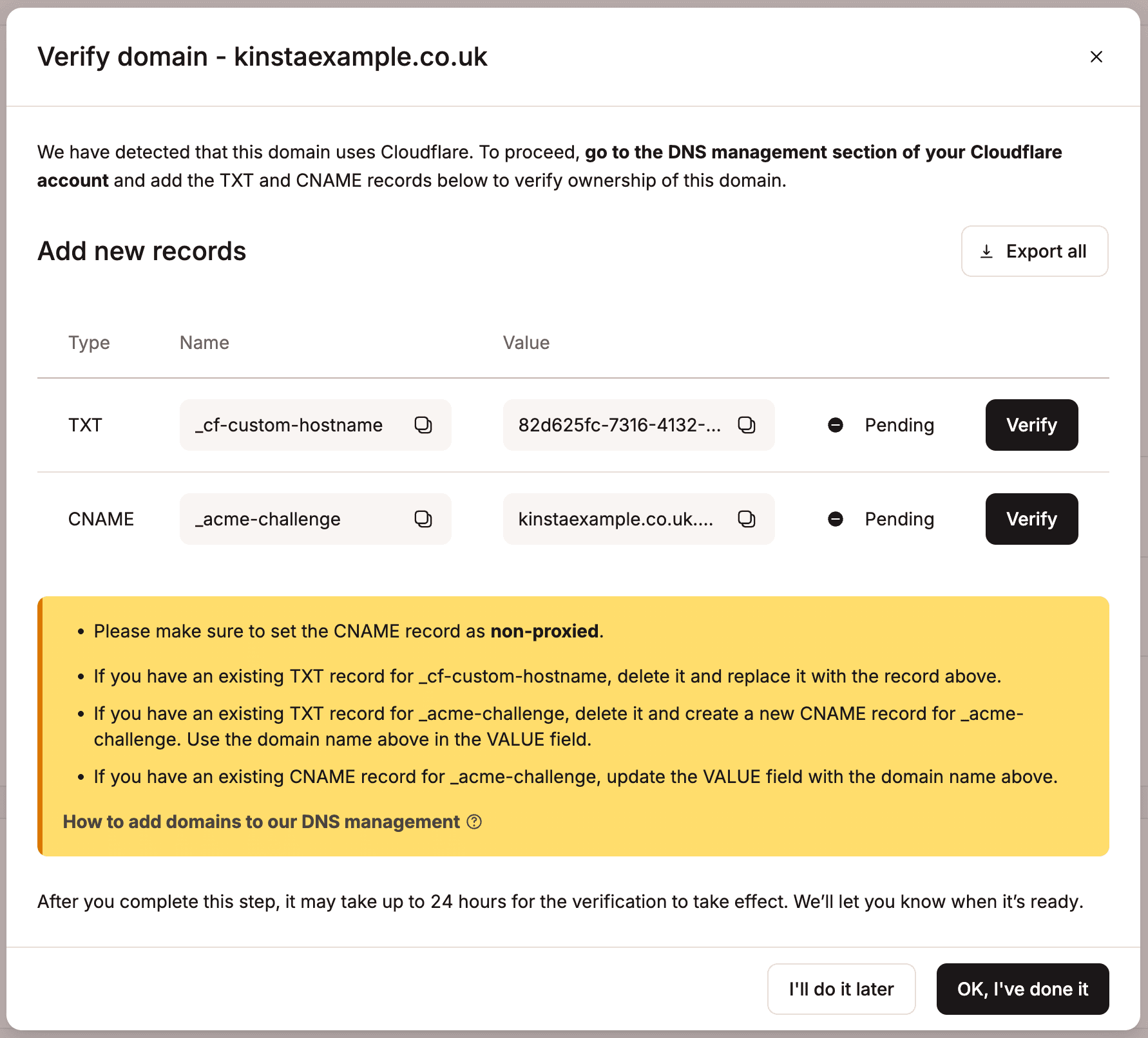Close the Verify domain dialog
This screenshot has width=1148, height=1038.
[x=1096, y=57]
